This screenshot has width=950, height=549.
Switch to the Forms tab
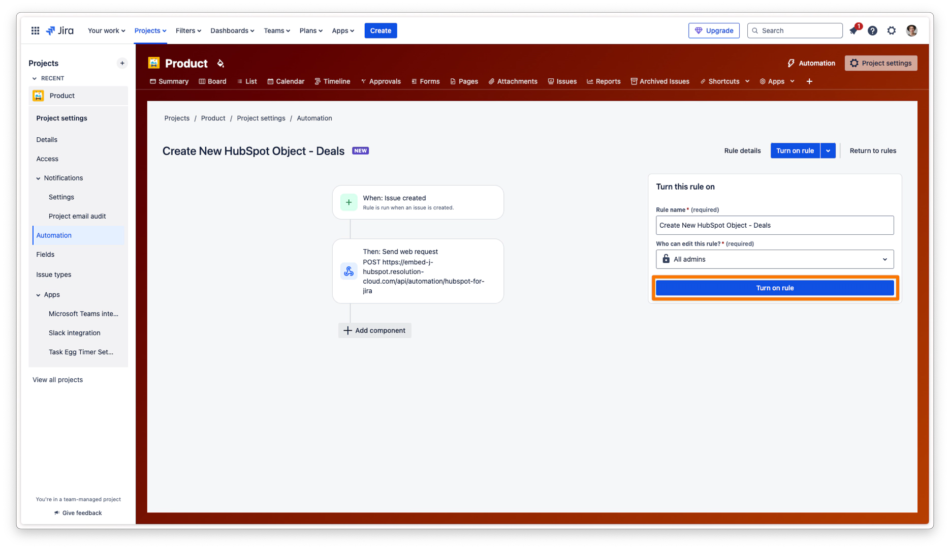pos(425,81)
